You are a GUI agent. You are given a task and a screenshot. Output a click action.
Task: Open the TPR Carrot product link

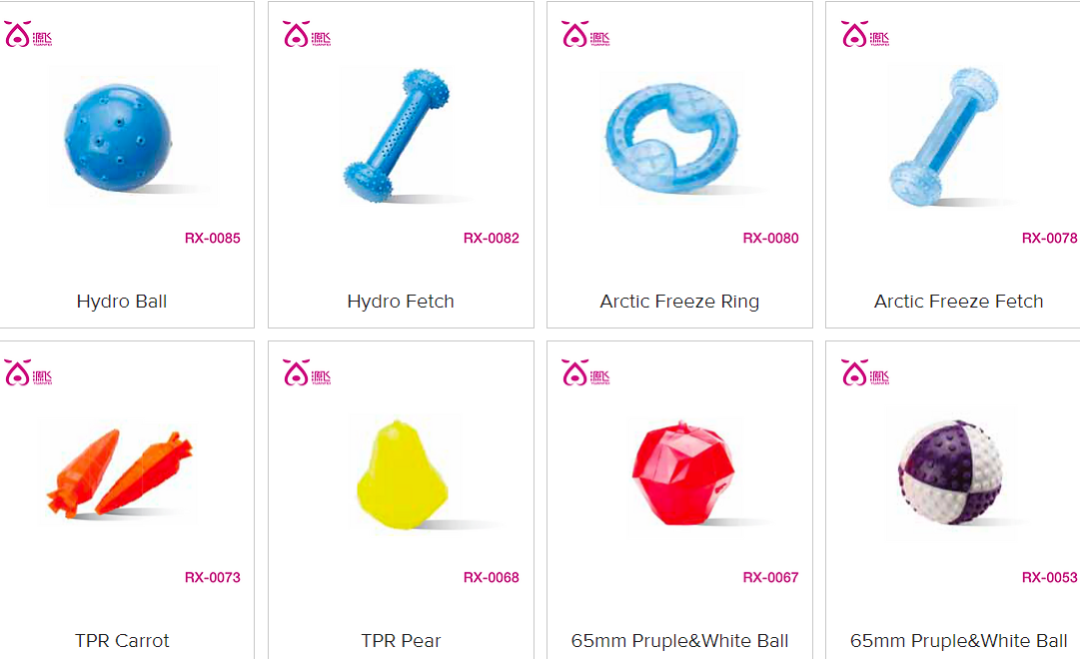pyautogui.click(x=122, y=641)
